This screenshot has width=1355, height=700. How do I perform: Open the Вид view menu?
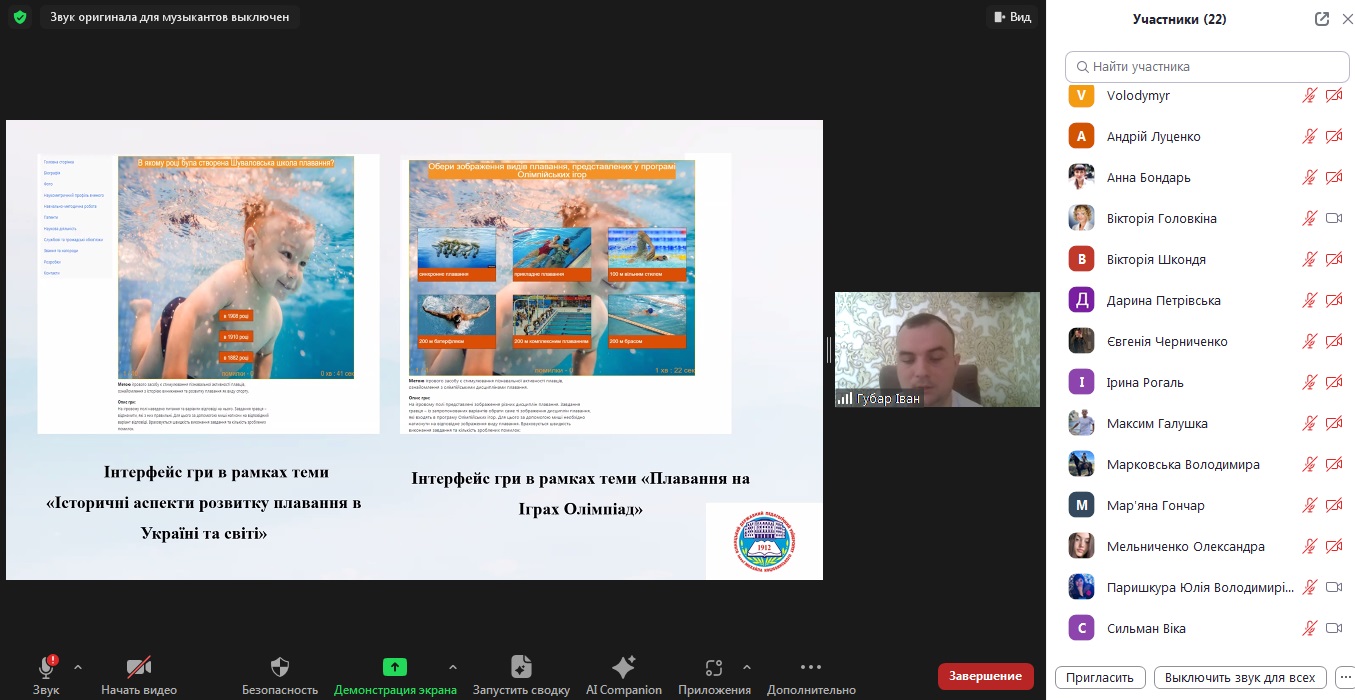point(1010,17)
